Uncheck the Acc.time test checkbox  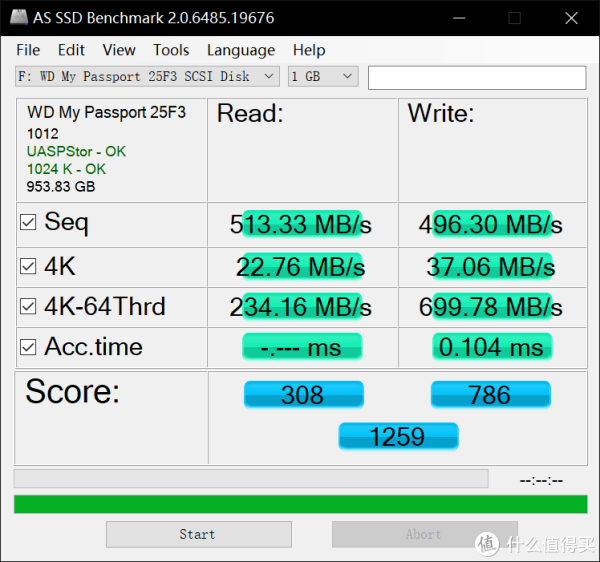click(28, 347)
